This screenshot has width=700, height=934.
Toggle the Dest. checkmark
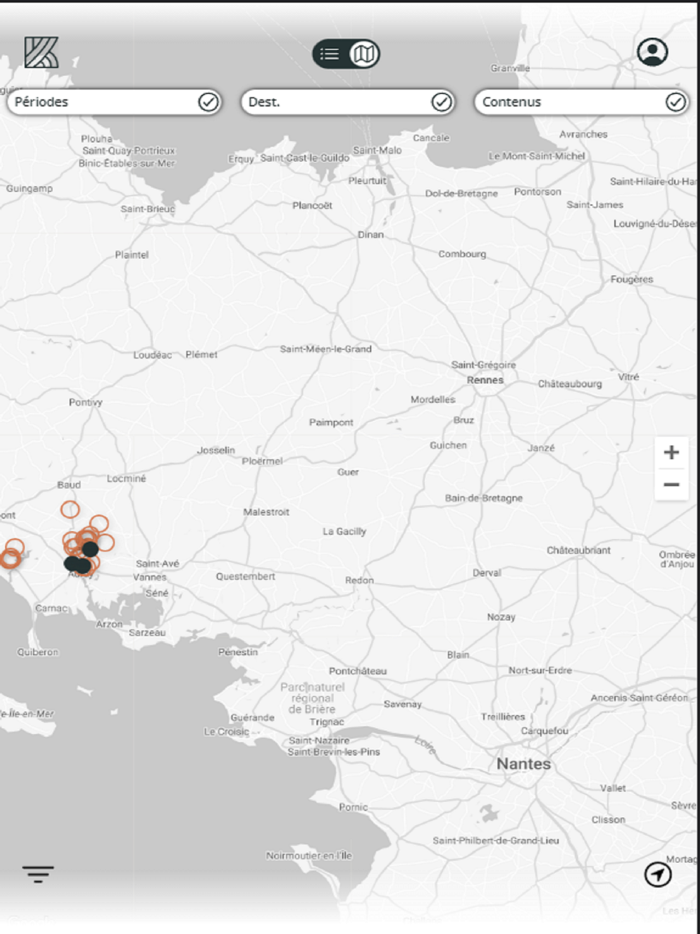[441, 102]
